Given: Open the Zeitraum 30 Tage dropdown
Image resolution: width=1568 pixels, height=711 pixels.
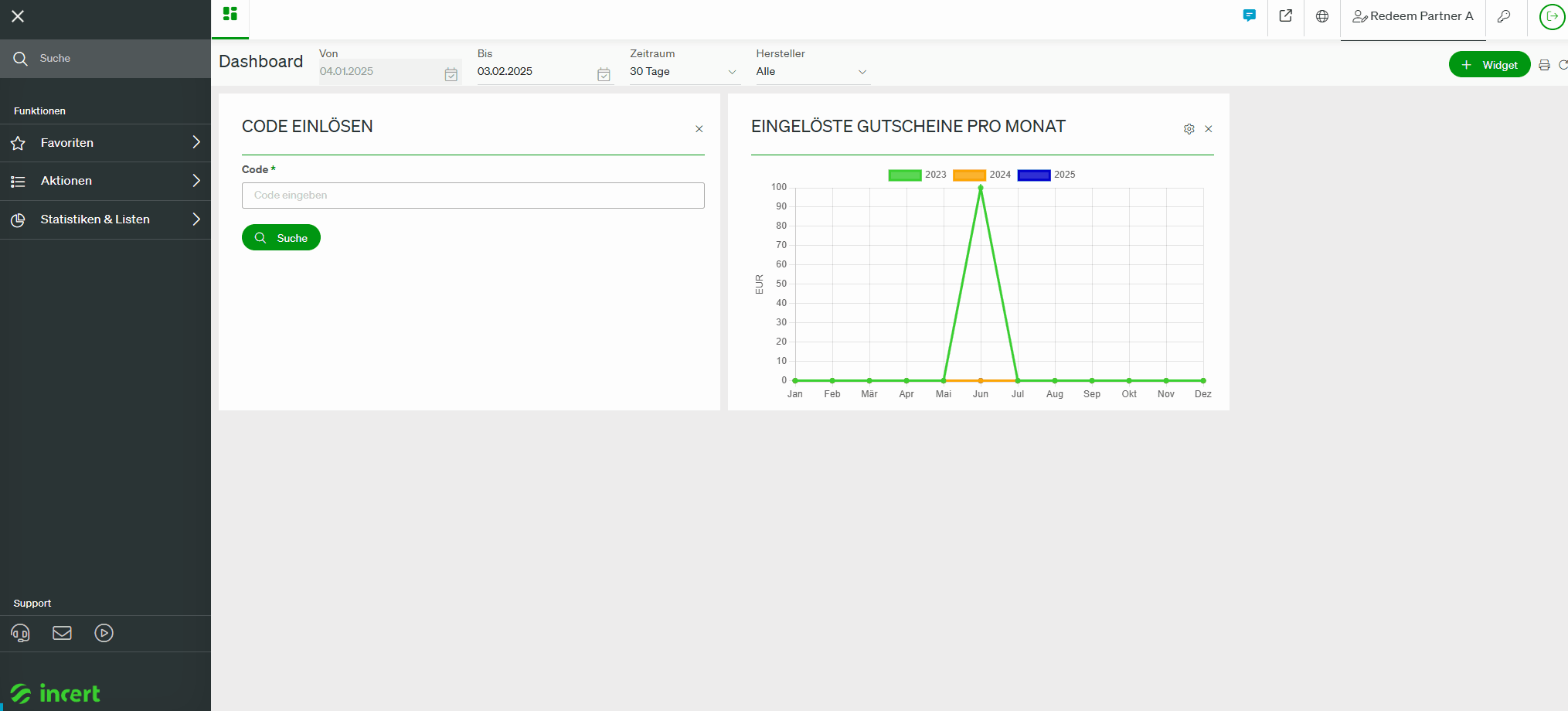Looking at the screenshot, I should tap(684, 71).
